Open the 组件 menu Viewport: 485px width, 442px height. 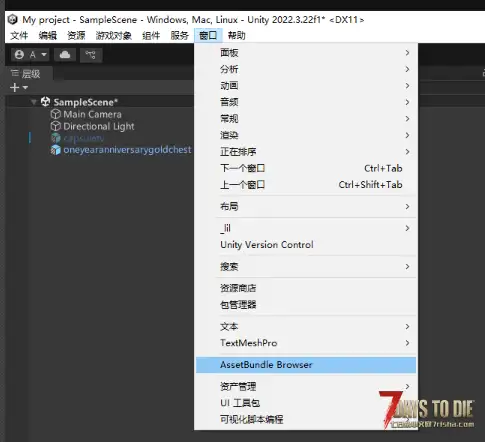pos(151,35)
